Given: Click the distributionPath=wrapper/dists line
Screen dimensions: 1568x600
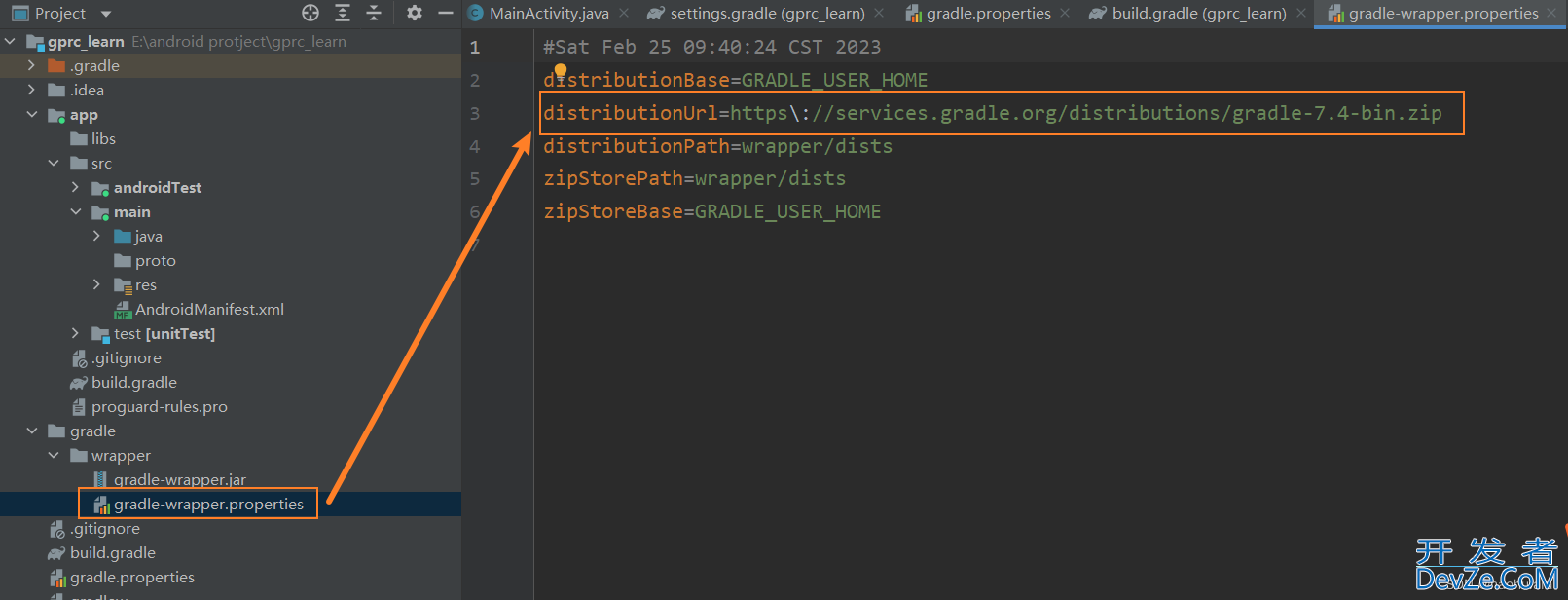Looking at the screenshot, I should (x=718, y=146).
